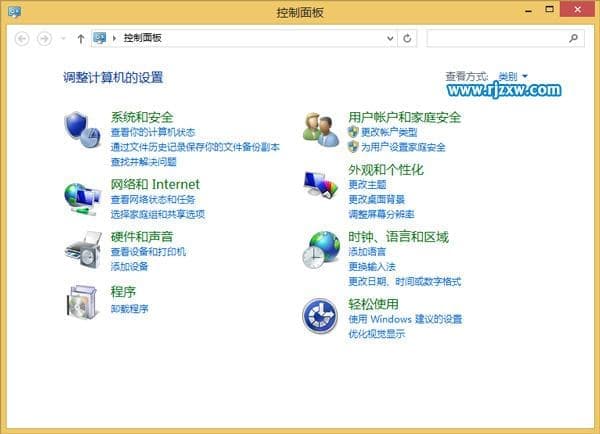Screen dimensions: 600x434
Task: Click 使用 Windows 建议的设置 link
Action: click(405, 319)
